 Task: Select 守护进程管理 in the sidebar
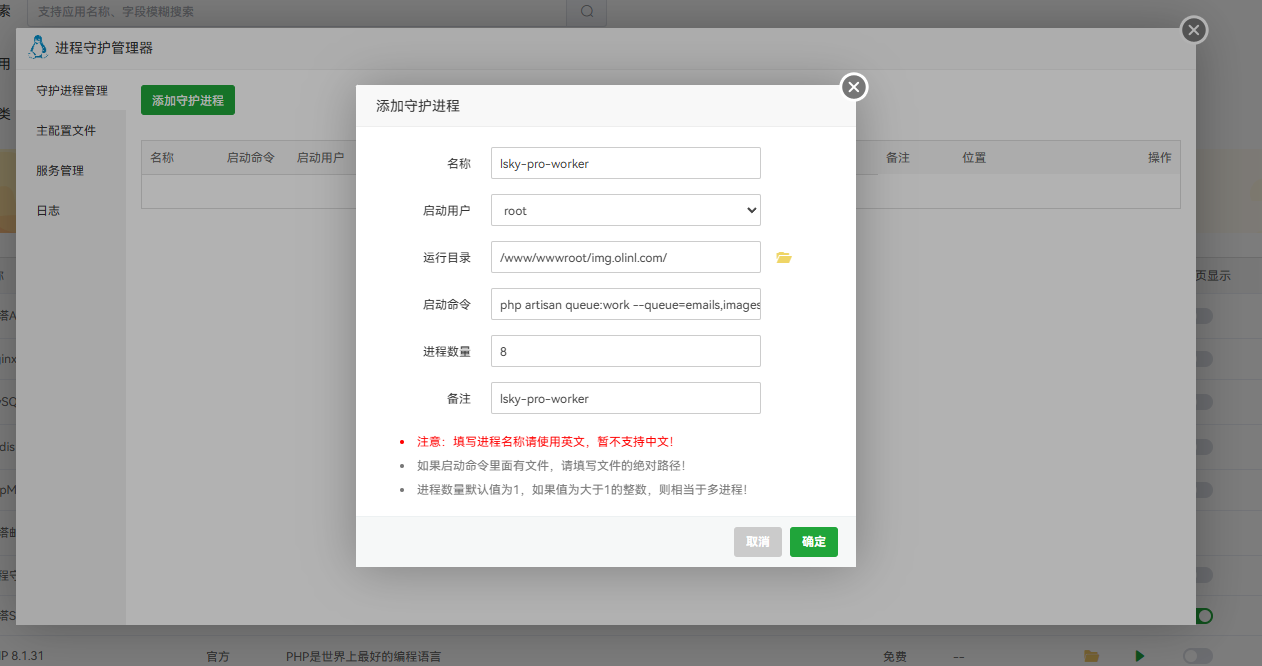pos(74,90)
